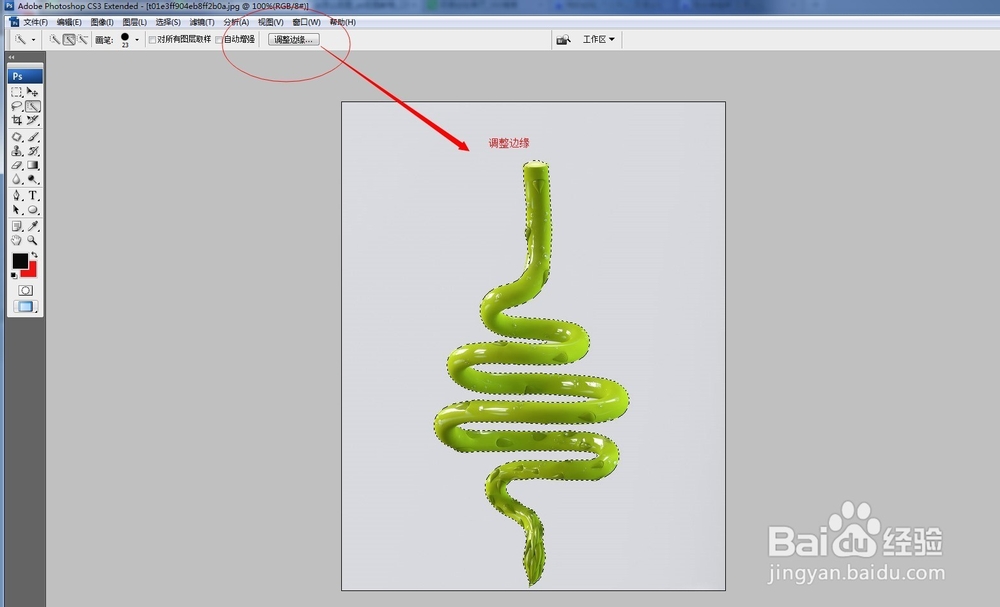Select the Rectangular Marquee tool
The height and width of the screenshot is (607, 1000).
point(17,92)
